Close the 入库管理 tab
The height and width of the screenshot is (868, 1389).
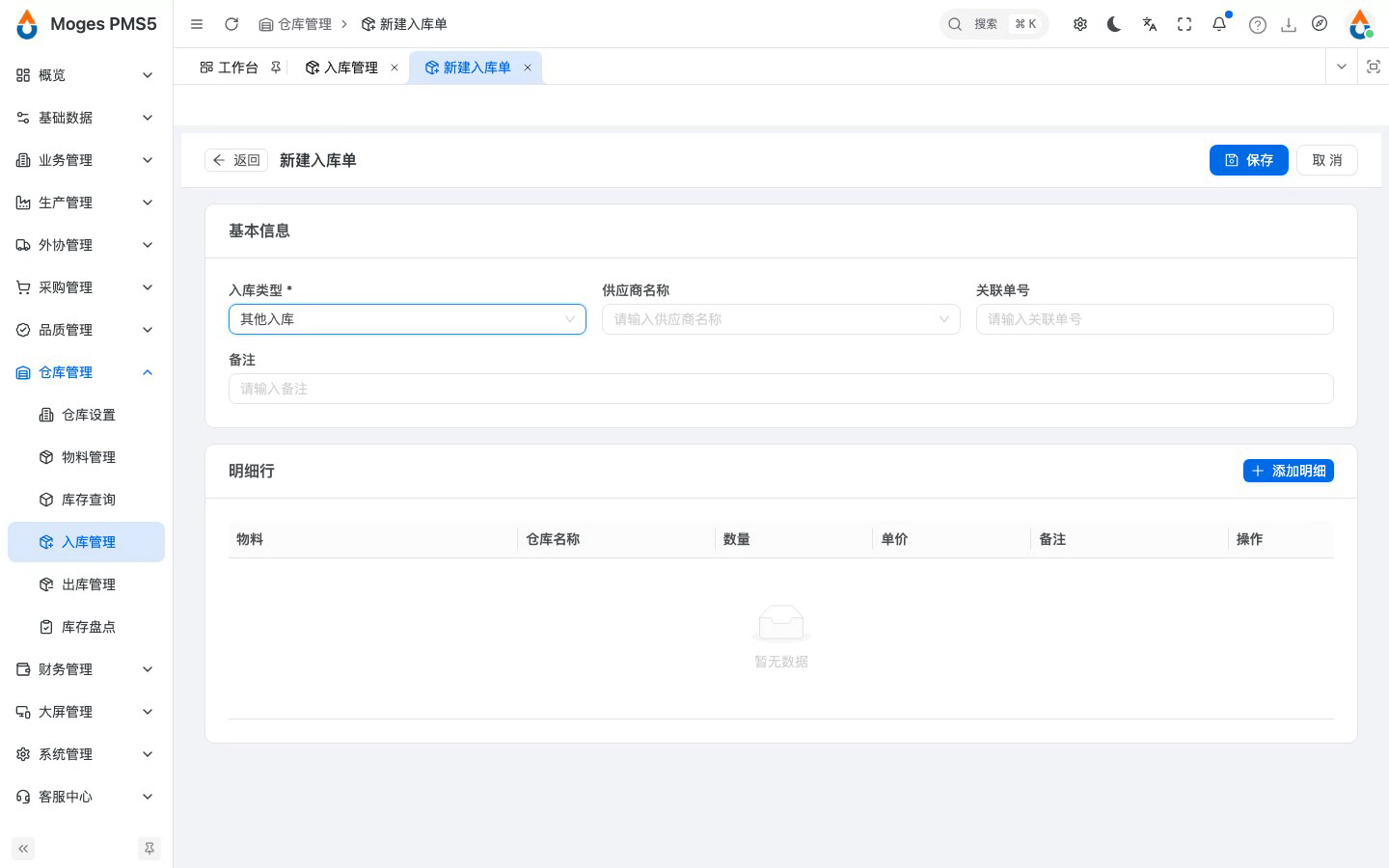395,68
